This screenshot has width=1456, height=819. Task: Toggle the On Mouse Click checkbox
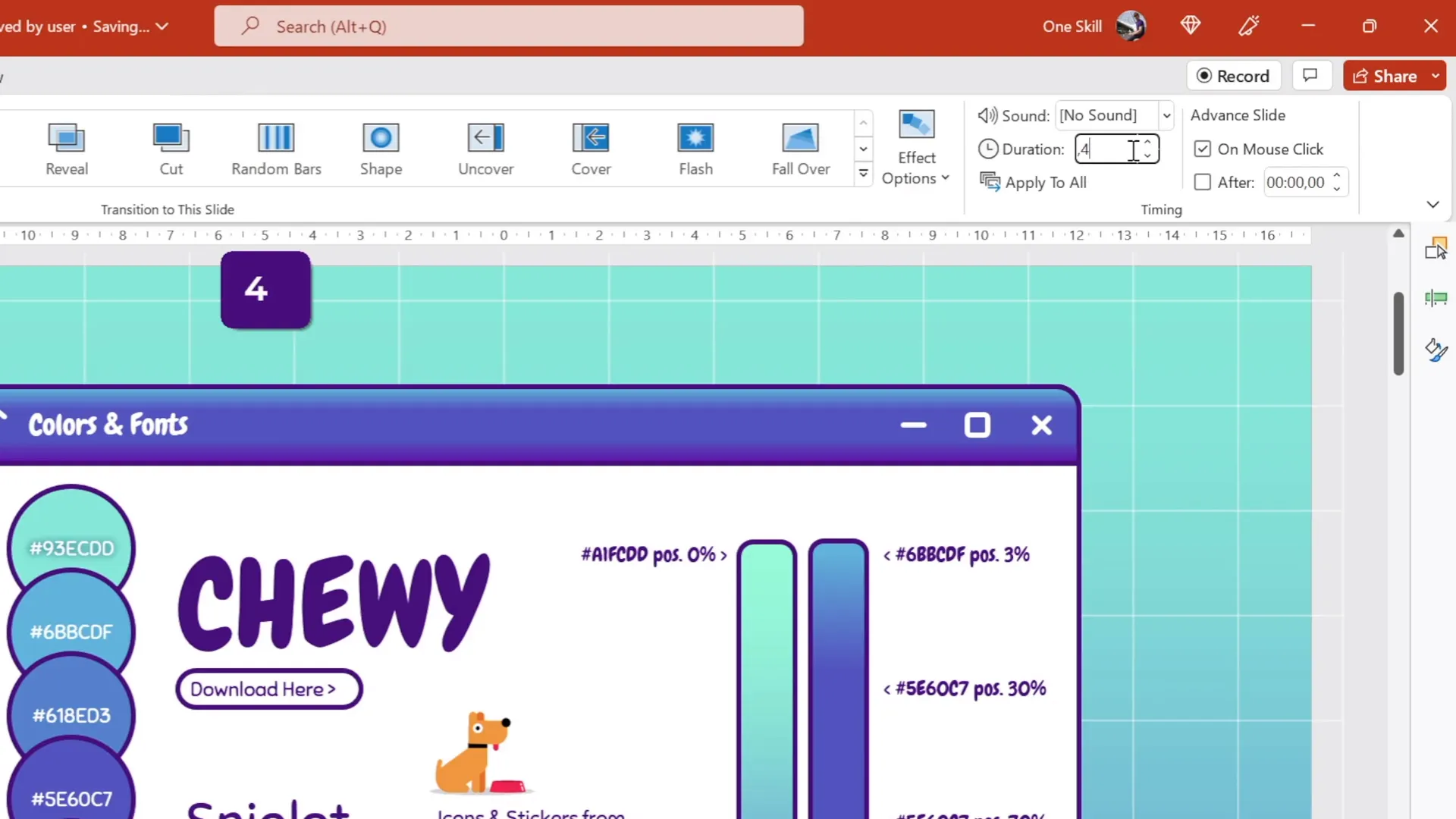(1203, 149)
